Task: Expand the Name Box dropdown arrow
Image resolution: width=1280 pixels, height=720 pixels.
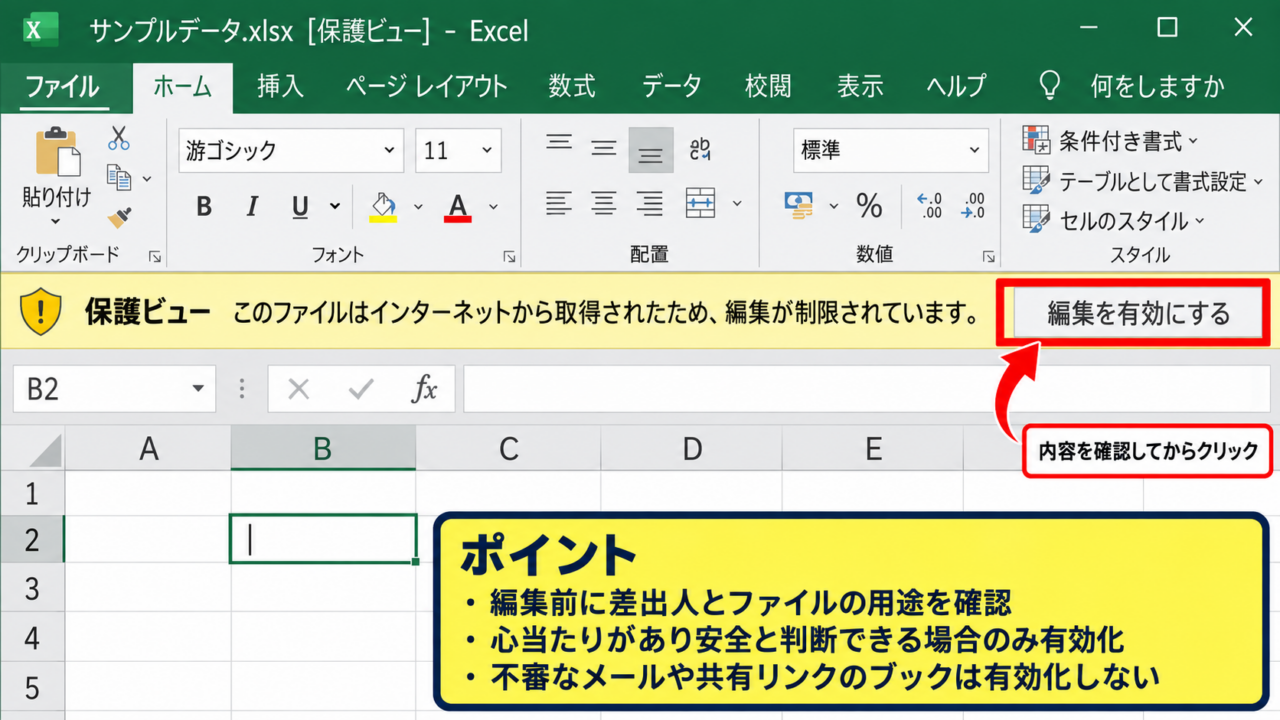Action: pyautogui.click(x=199, y=389)
